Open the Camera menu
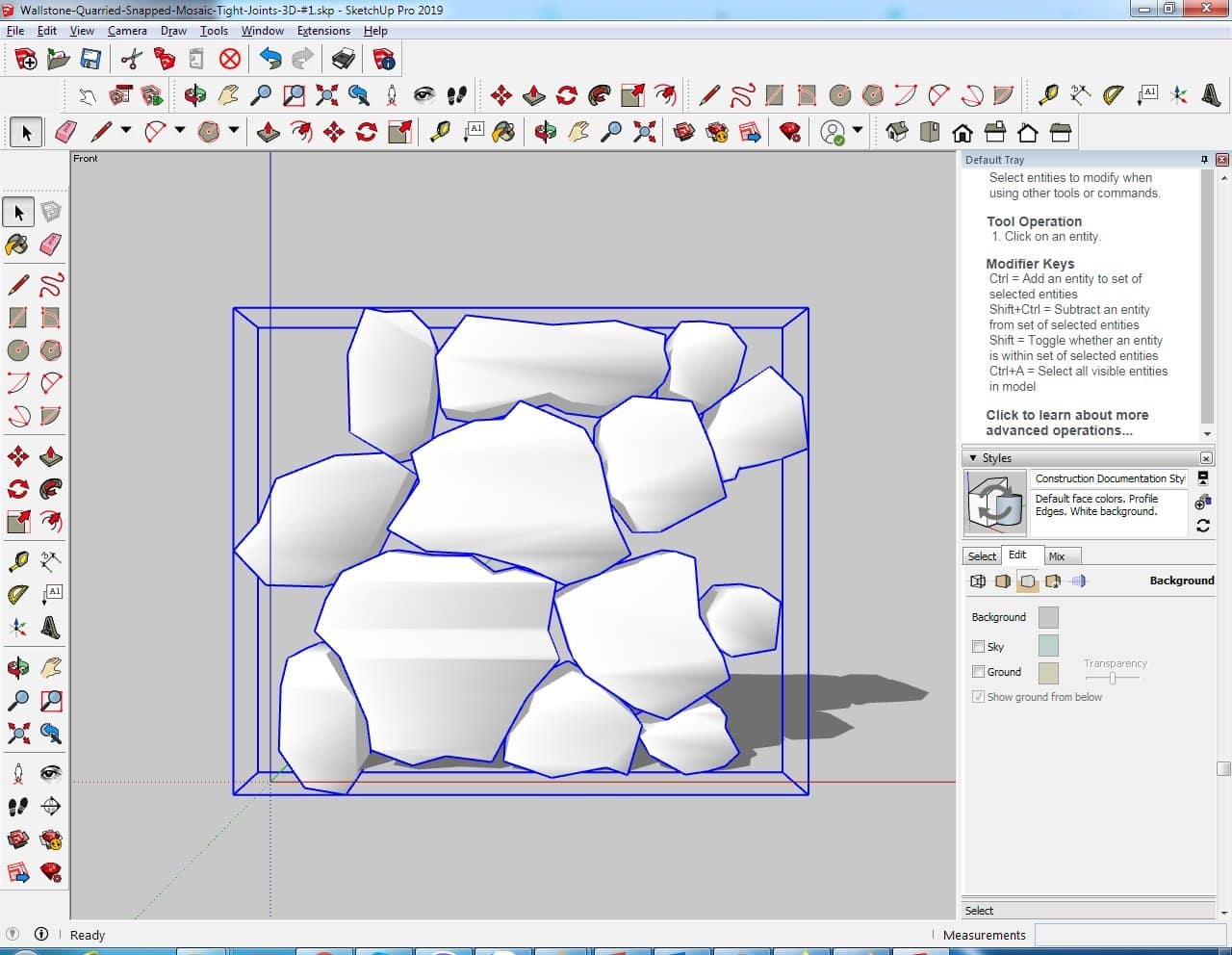 [x=127, y=31]
